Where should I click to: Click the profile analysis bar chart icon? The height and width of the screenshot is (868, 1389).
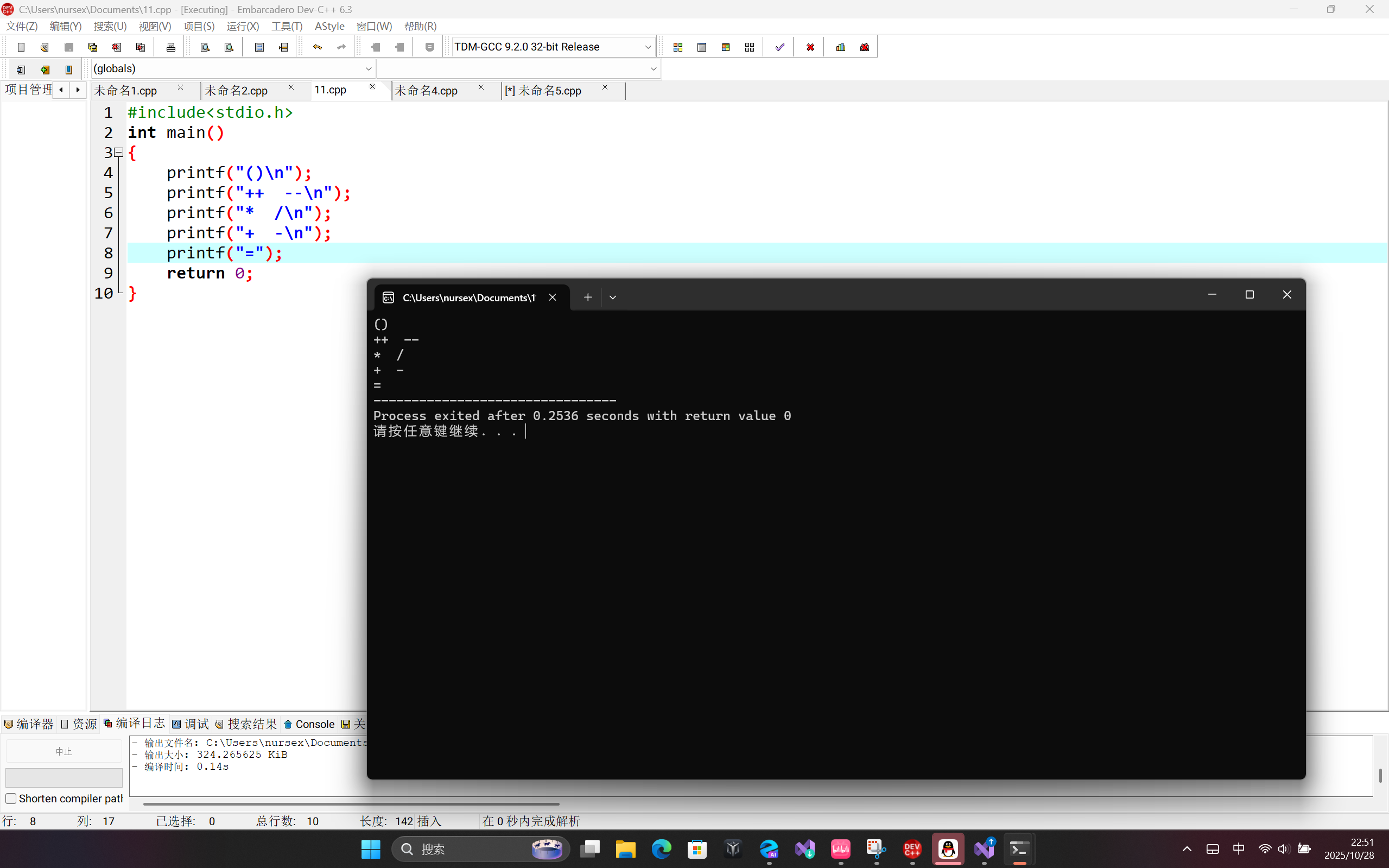[841, 47]
